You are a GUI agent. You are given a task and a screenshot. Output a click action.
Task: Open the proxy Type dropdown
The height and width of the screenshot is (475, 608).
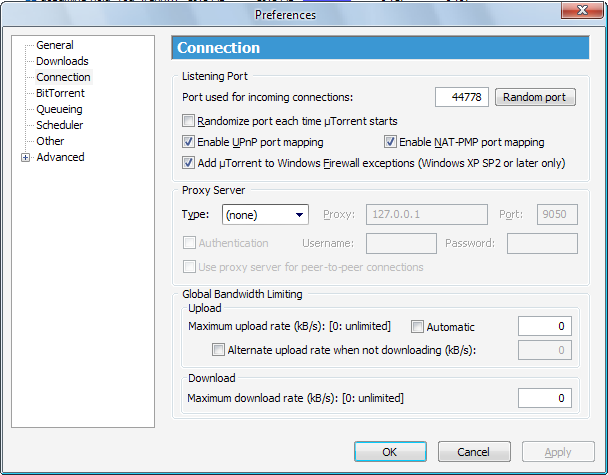click(265, 214)
